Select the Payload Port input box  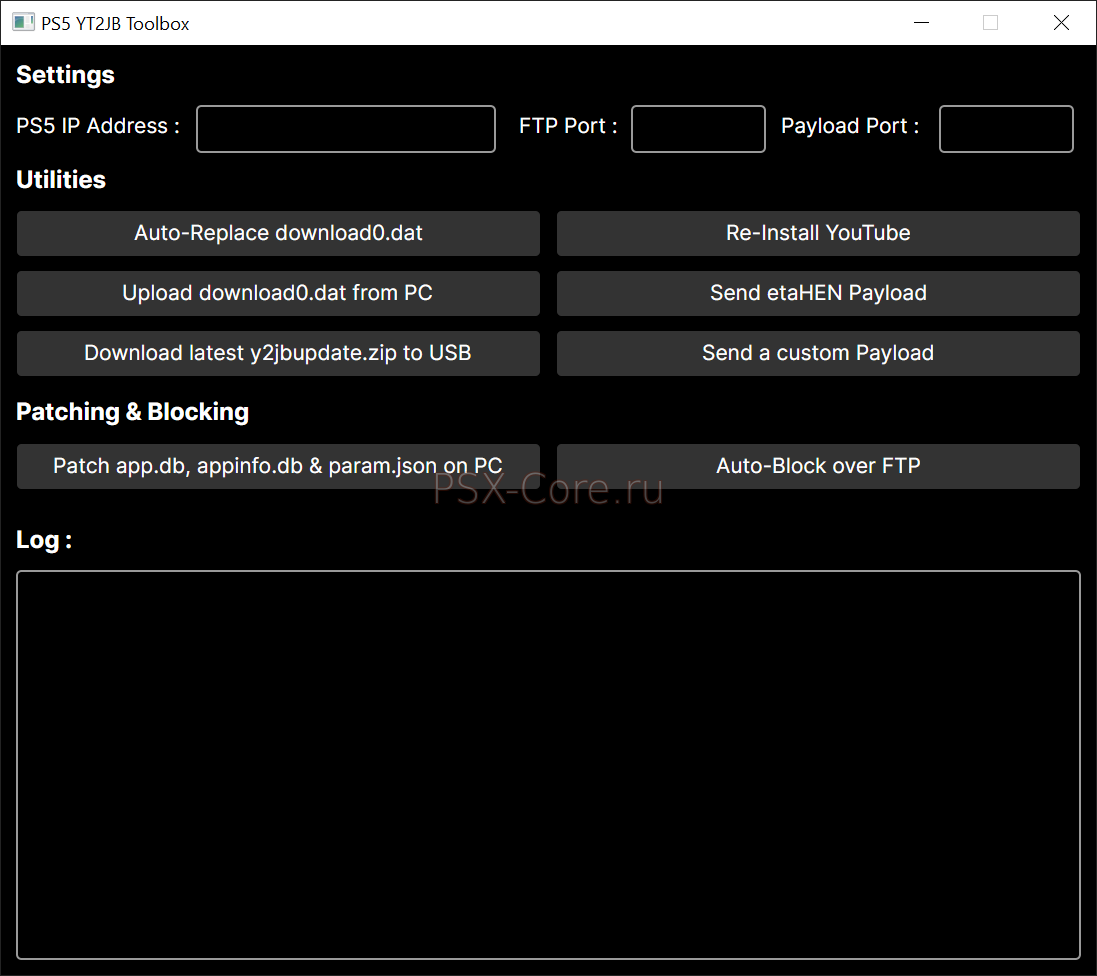click(x=1005, y=129)
